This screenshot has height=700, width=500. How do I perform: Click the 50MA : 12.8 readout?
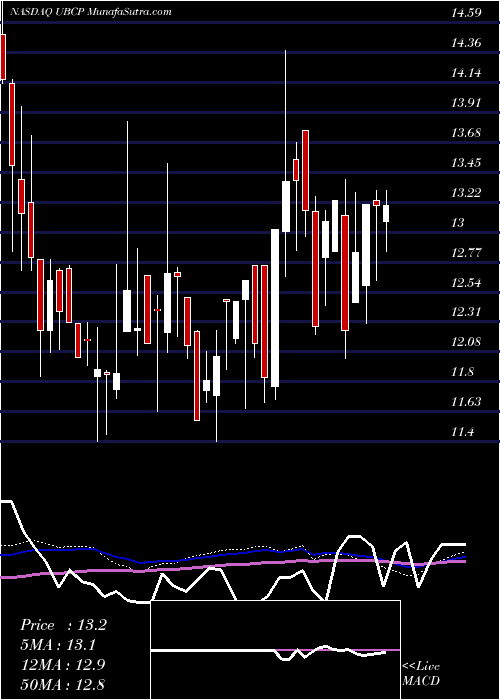[x=63, y=684]
